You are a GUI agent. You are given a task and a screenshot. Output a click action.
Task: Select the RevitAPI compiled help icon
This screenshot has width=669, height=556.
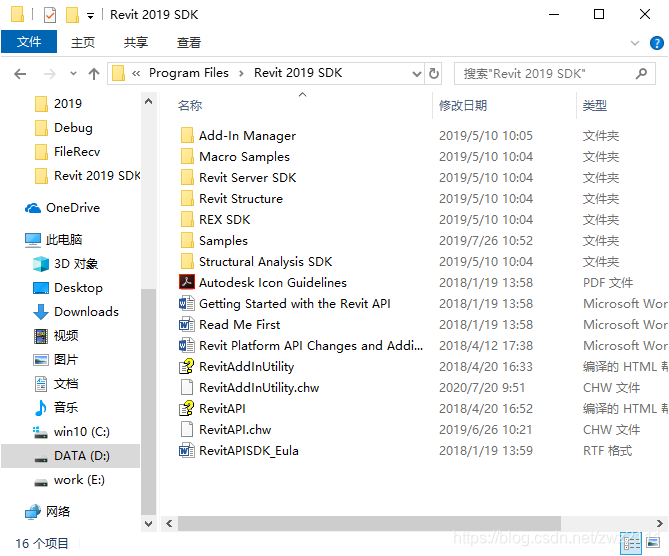187,408
